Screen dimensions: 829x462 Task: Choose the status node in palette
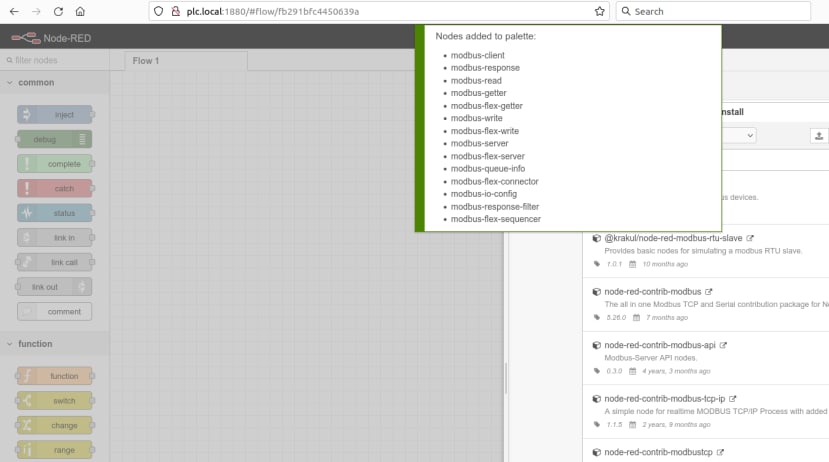(x=54, y=213)
